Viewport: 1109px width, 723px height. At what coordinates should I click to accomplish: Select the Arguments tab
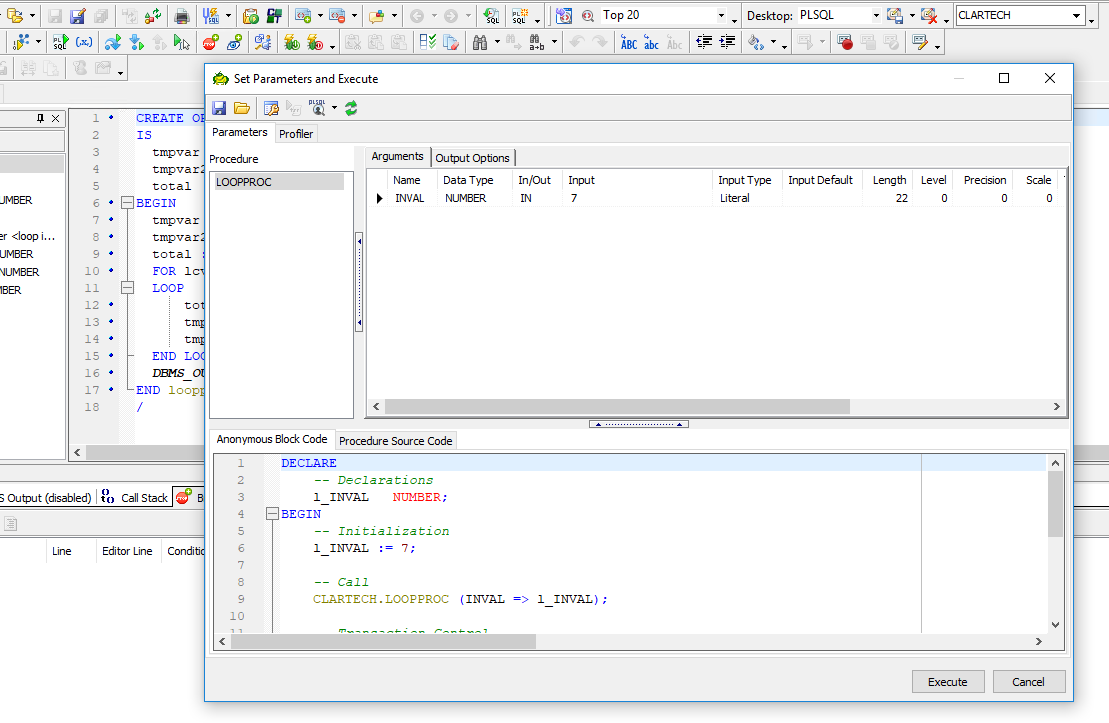pos(397,156)
